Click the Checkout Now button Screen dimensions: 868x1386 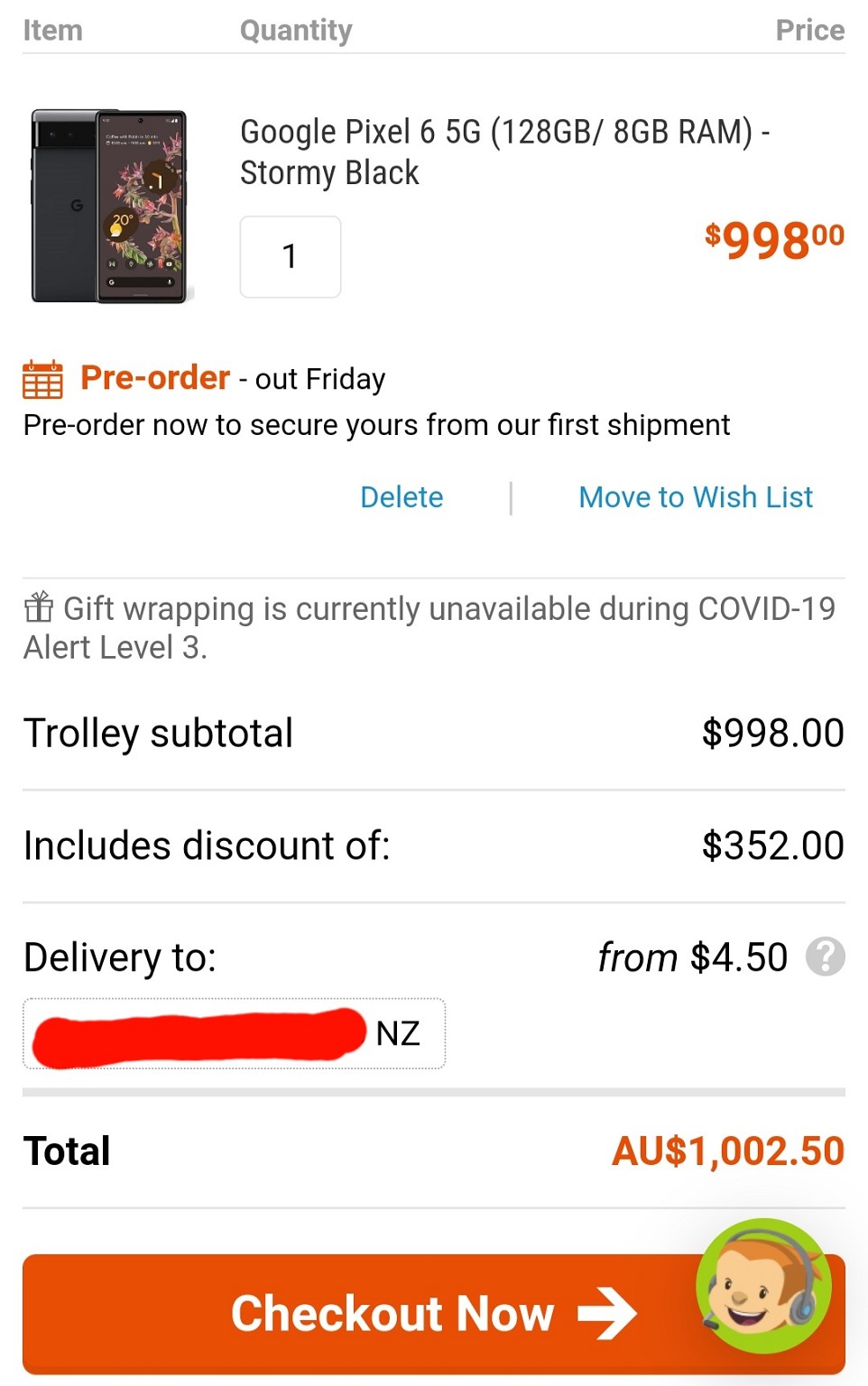tap(434, 1314)
